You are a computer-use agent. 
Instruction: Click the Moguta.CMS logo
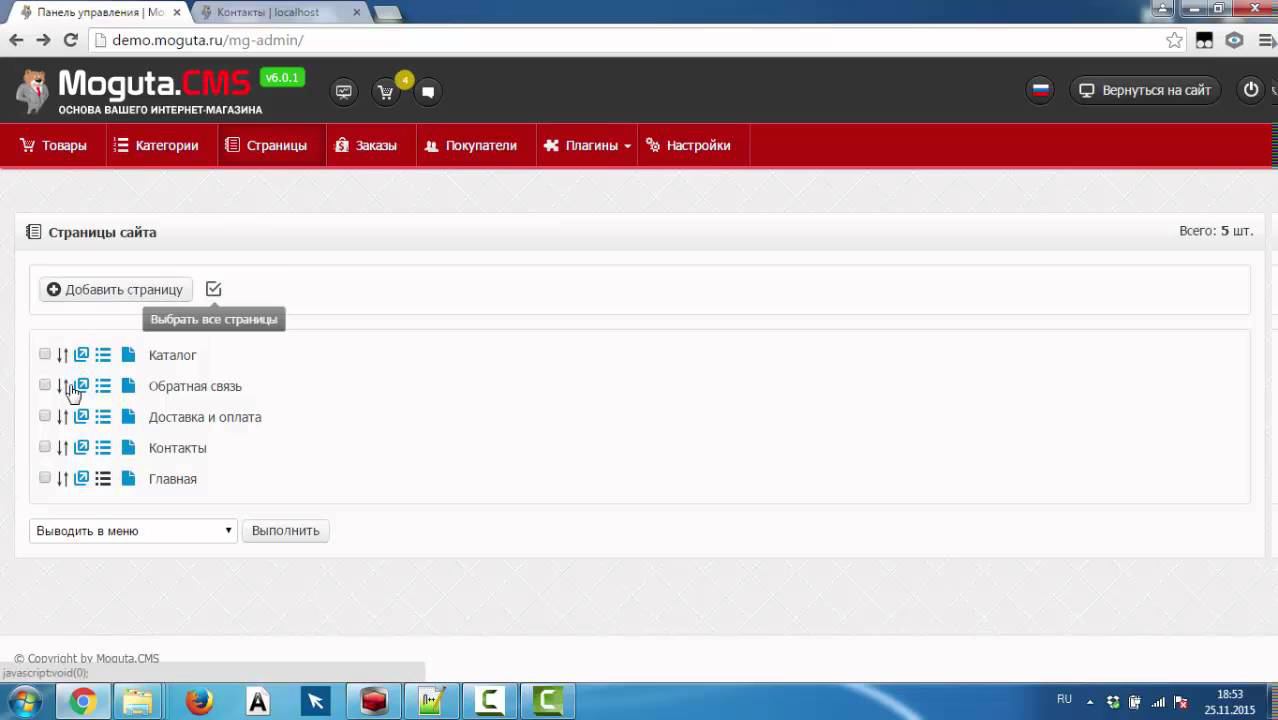(x=139, y=91)
